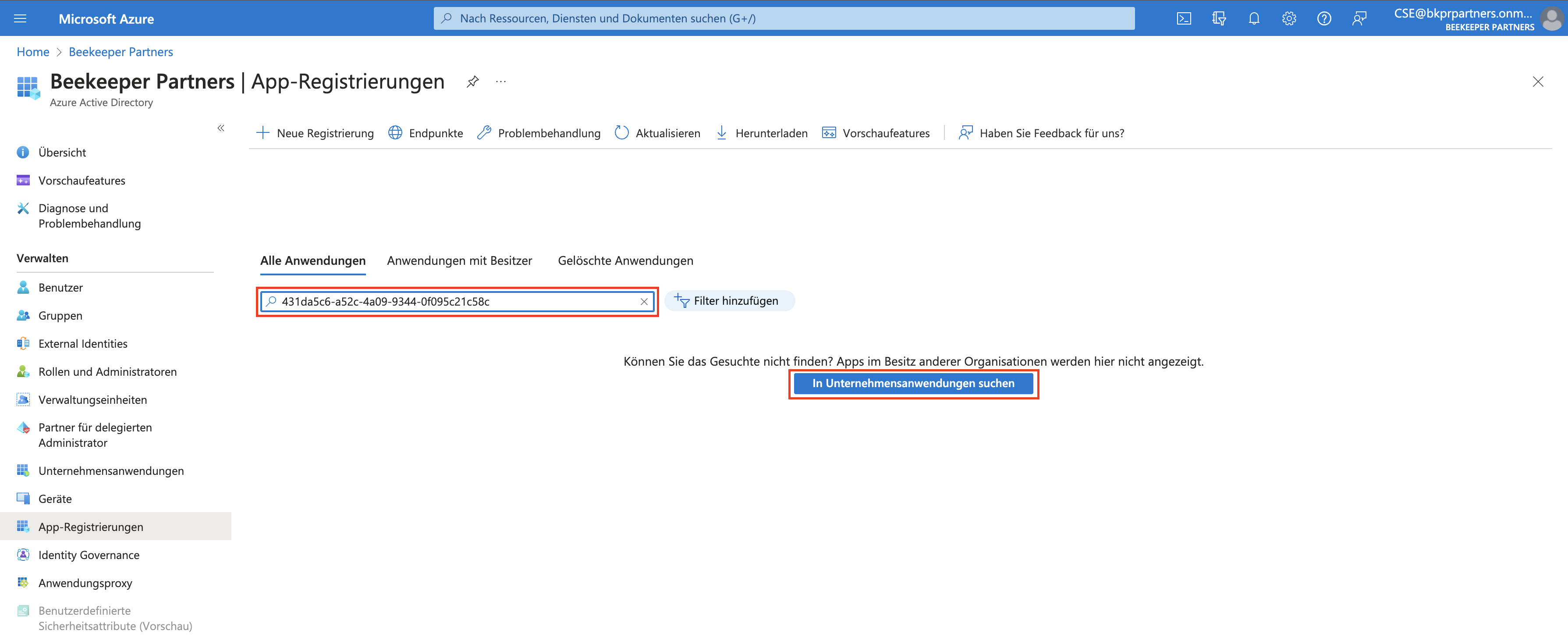Focus the application ID search field
Viewport: 1568px width, 641px height.
click(457, 301)
